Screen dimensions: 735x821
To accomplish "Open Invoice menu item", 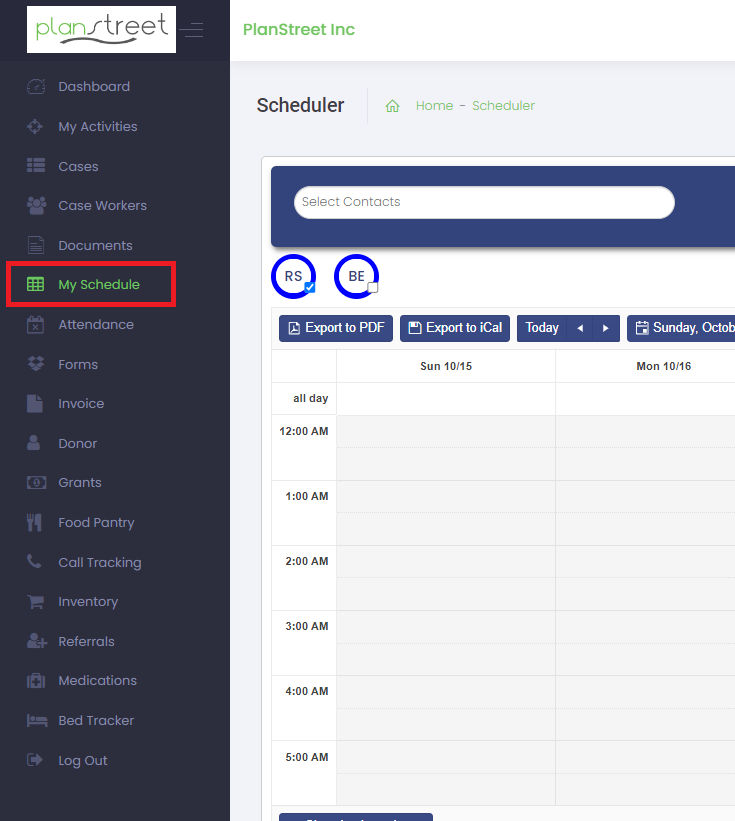I will (81, 404).
